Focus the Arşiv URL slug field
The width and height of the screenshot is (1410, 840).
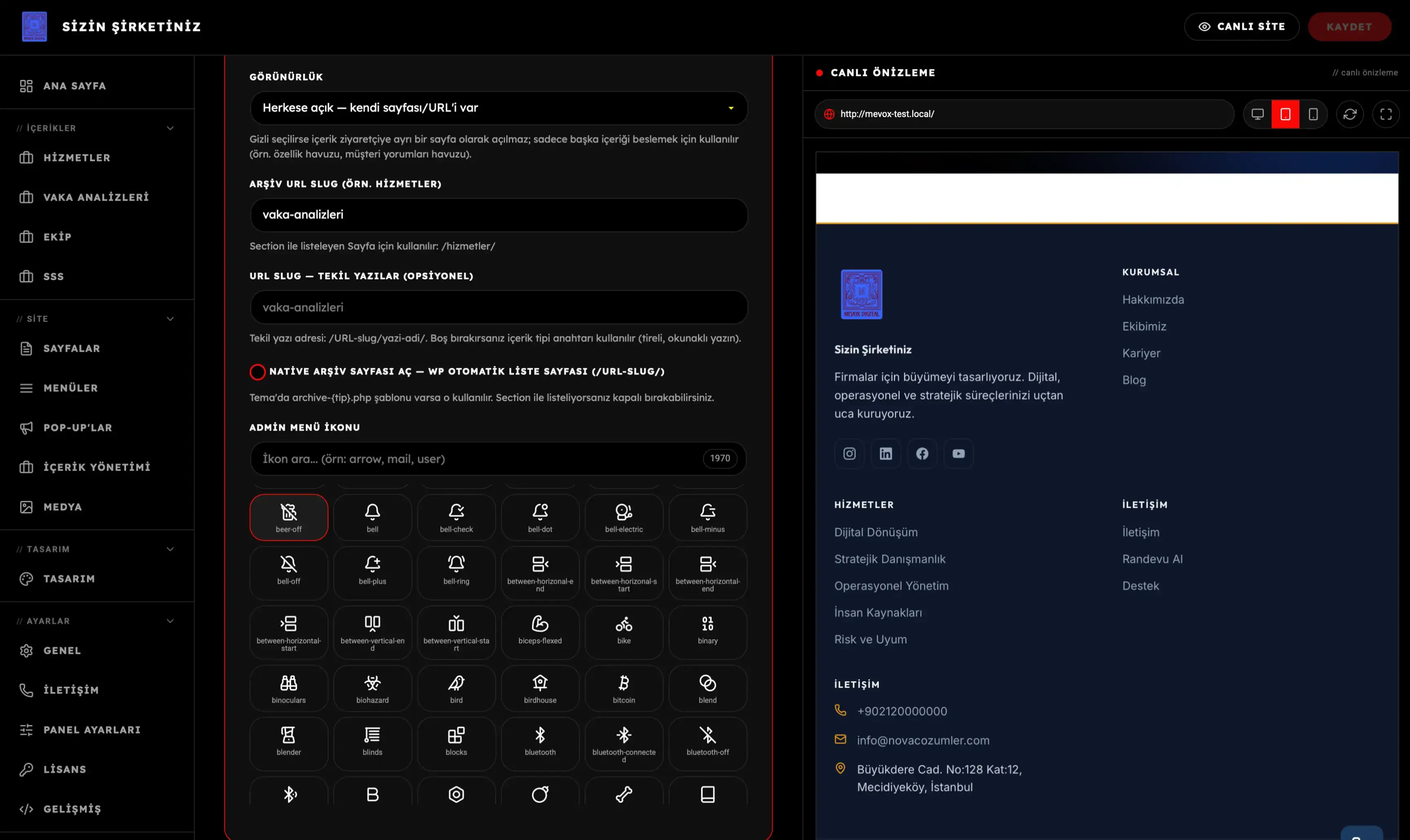498,215
